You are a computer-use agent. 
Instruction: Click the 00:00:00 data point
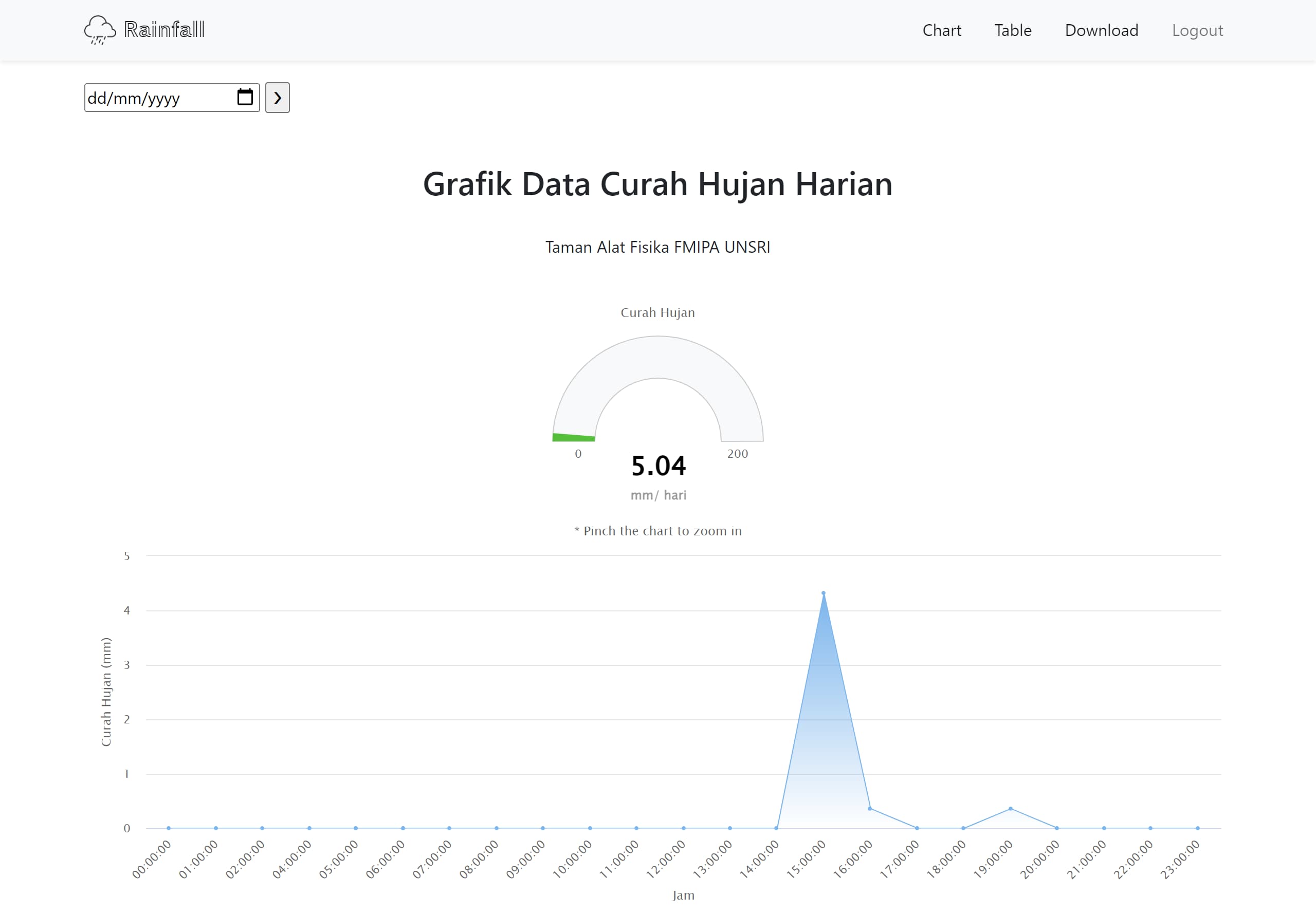pyautogui.click(x=168, y=828)
